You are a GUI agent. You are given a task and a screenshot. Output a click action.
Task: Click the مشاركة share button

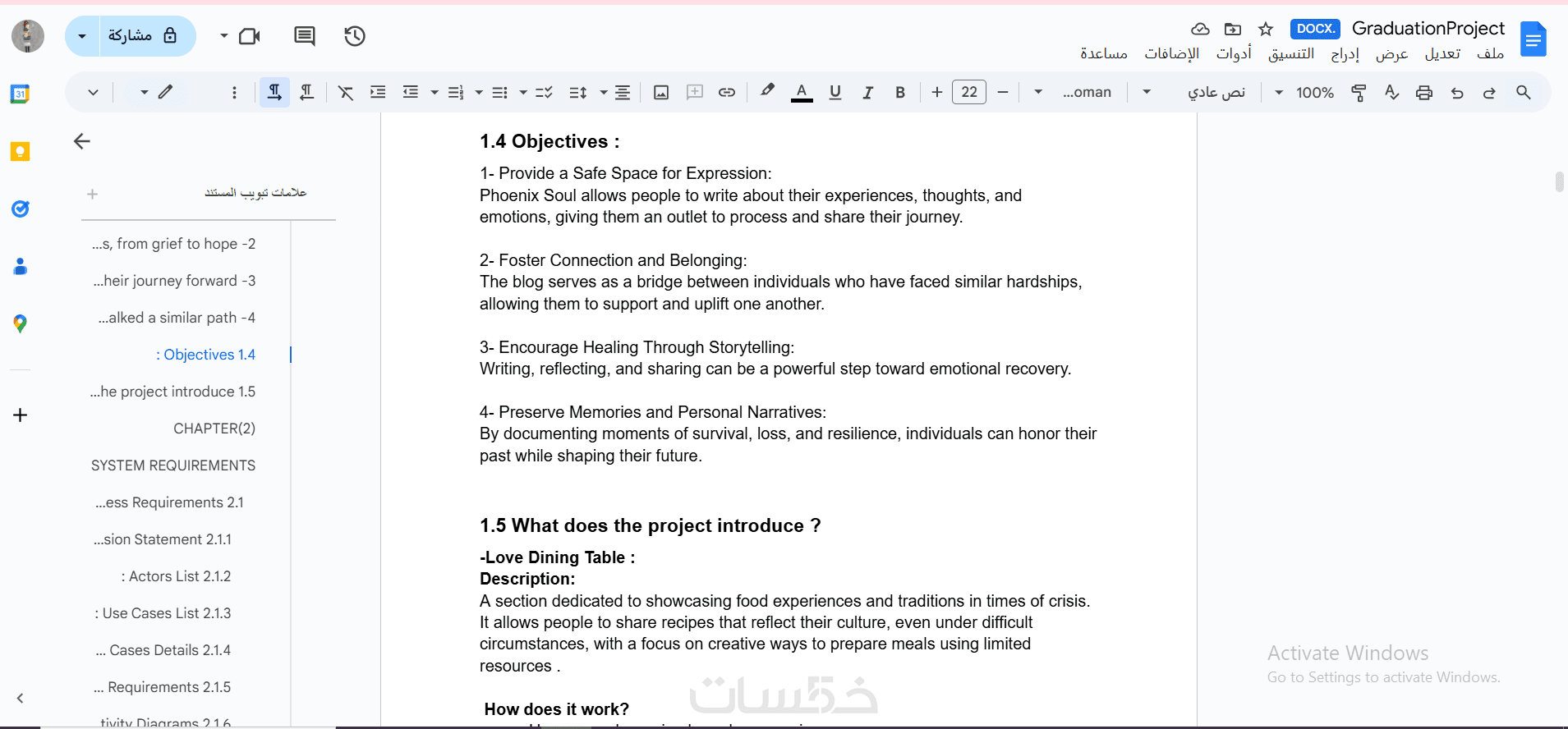pos(147,36)
